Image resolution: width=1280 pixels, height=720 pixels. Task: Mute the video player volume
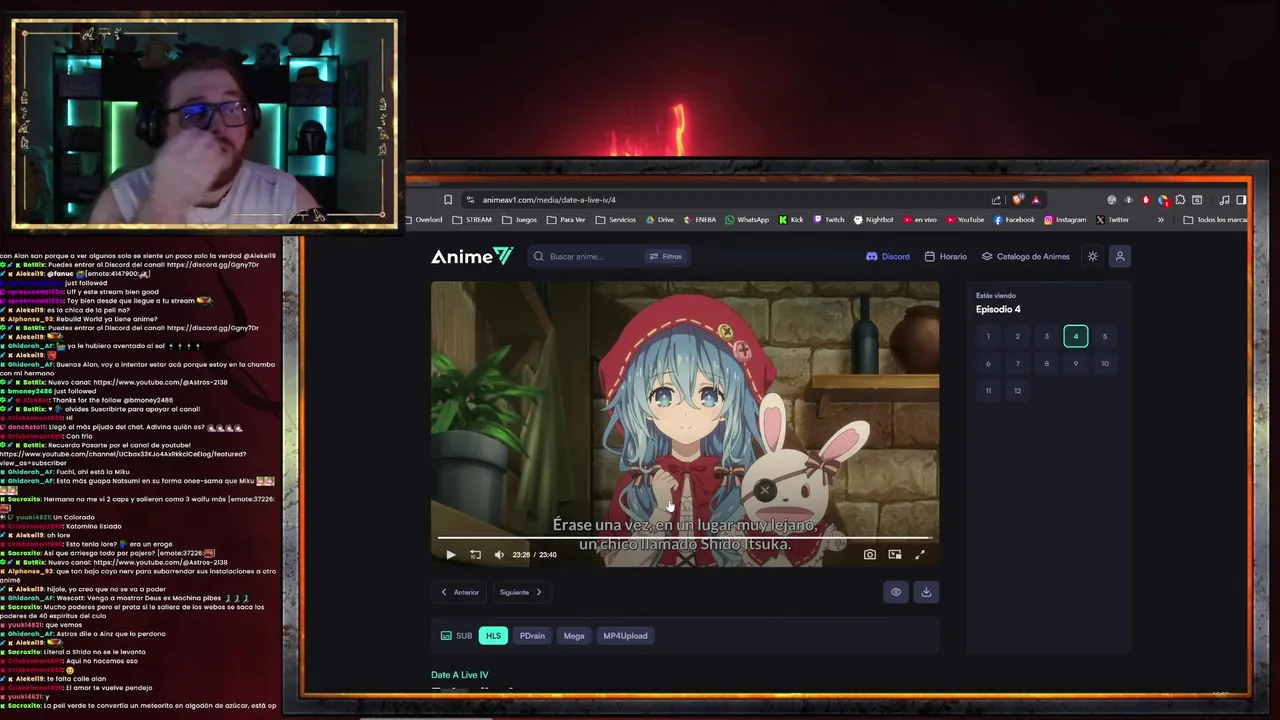pos(499,554)
